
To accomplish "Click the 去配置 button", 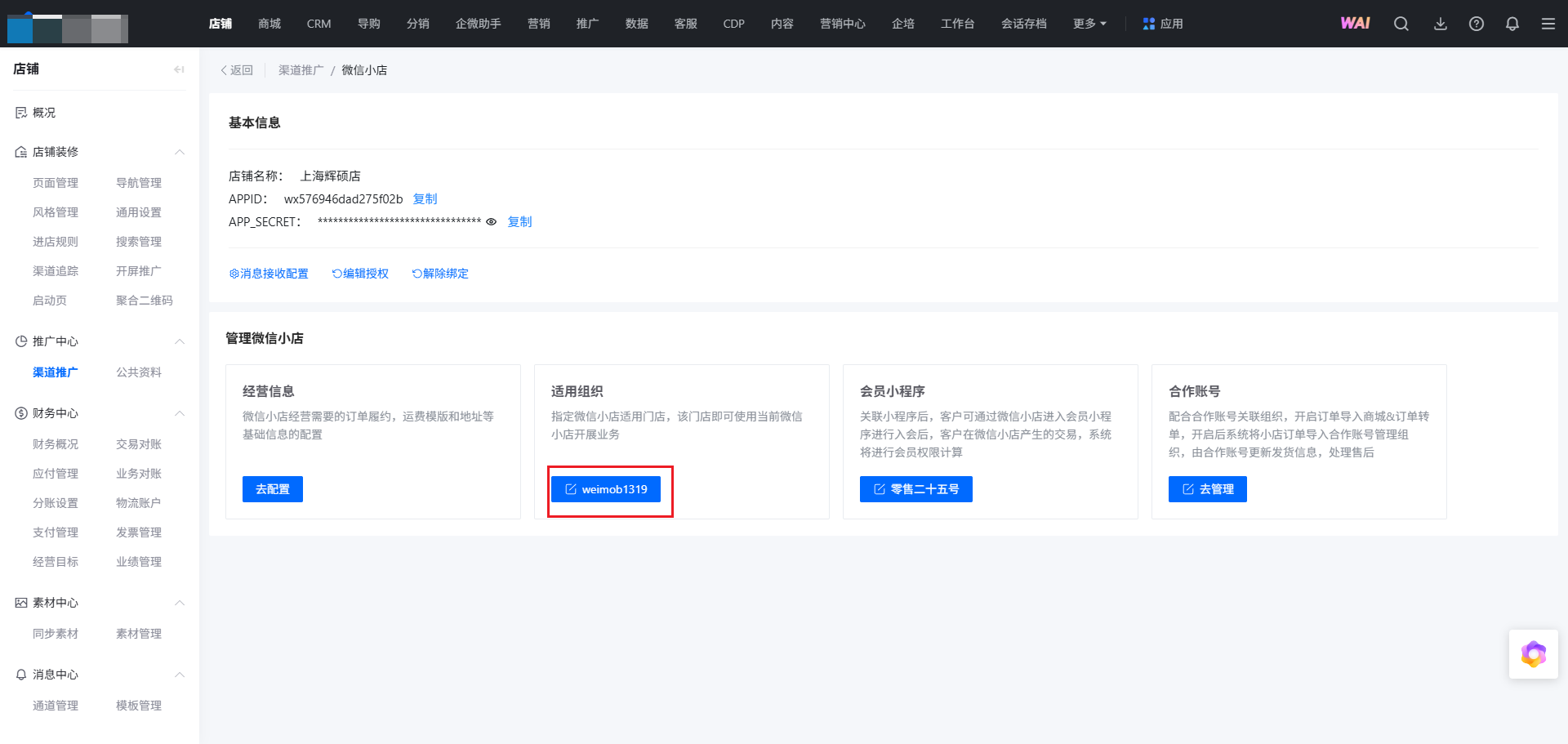I will [x=273, y=489].
